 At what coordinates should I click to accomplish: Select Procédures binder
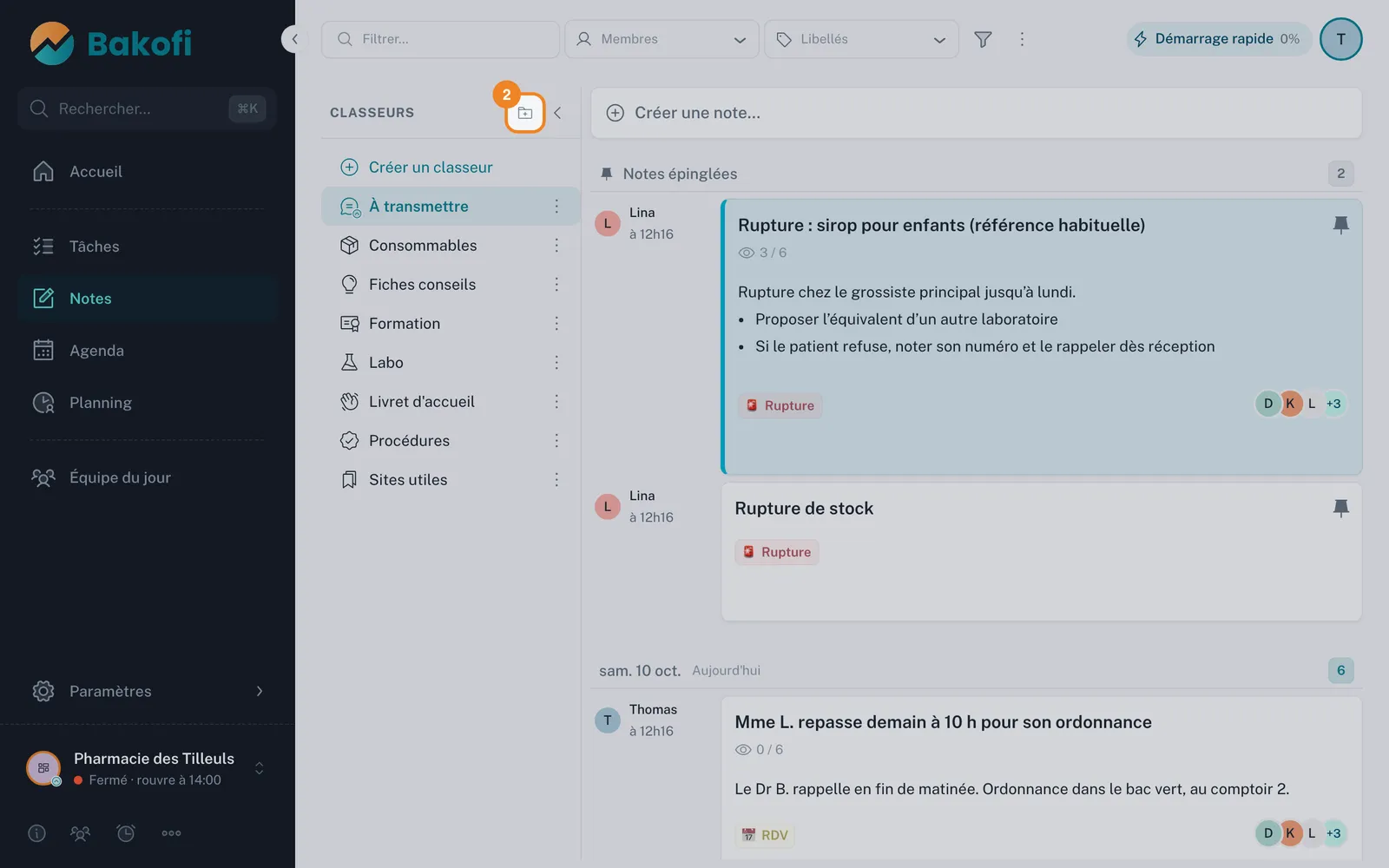[x=451, y=441]
